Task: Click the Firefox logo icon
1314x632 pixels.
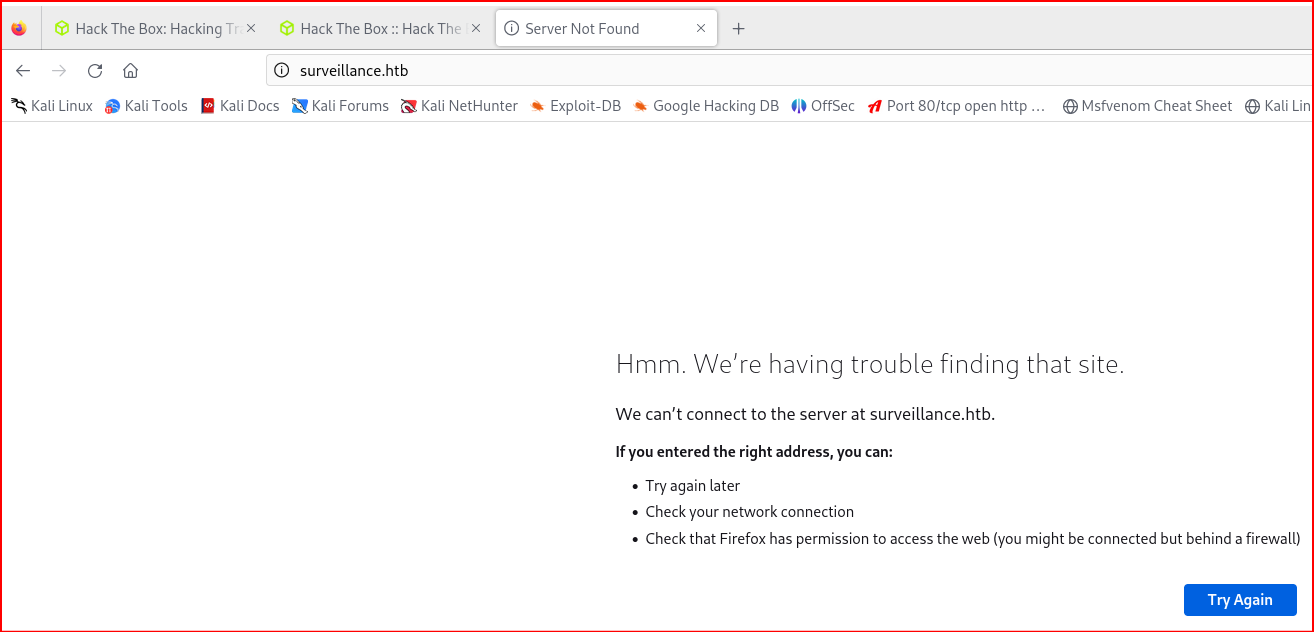Action: [x=19, y=29]
